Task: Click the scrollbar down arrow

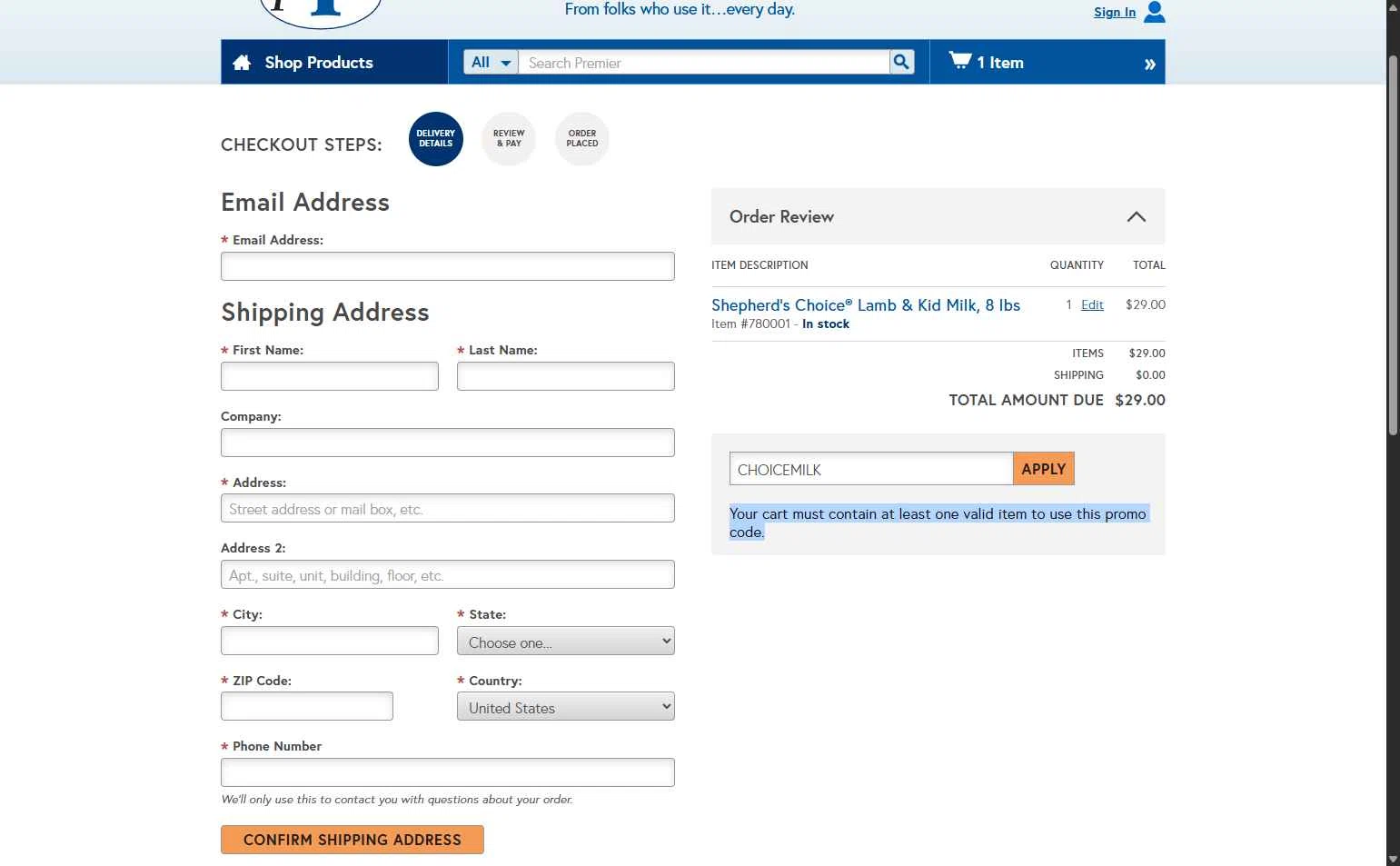Action: click(1393, 859)
